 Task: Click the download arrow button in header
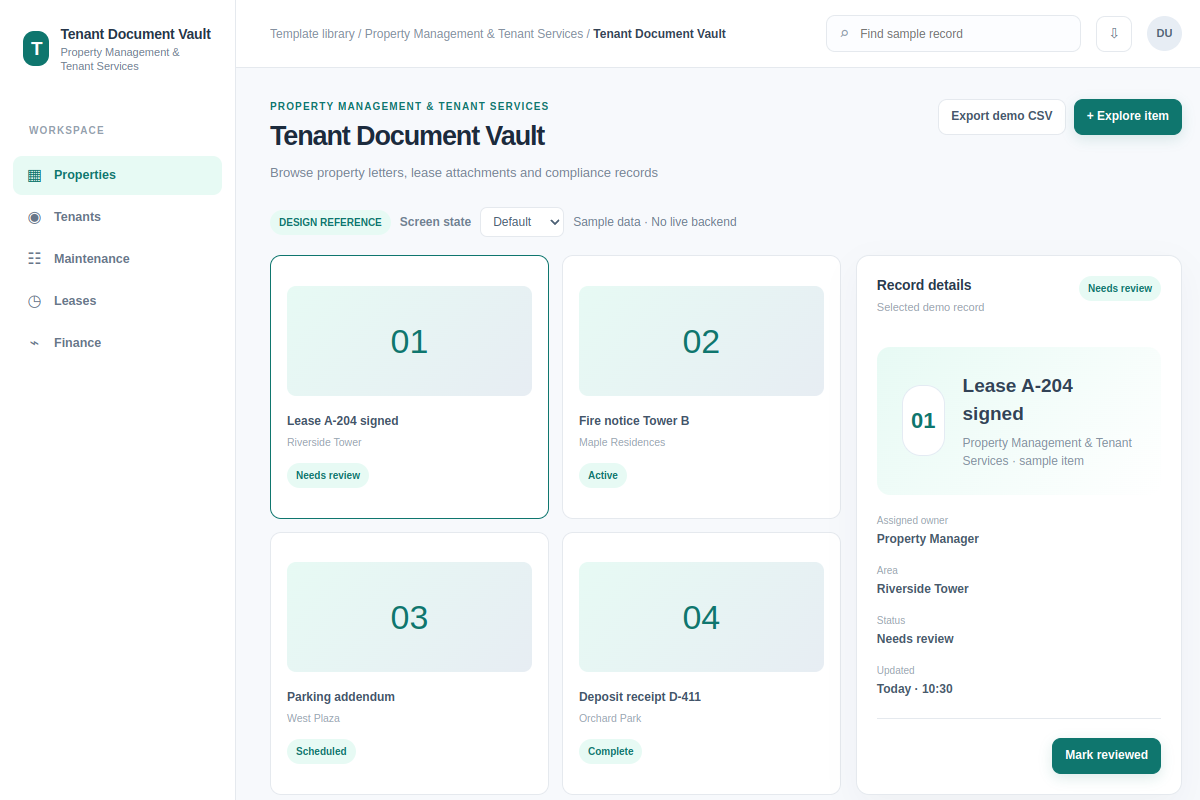coord(1114,33)
